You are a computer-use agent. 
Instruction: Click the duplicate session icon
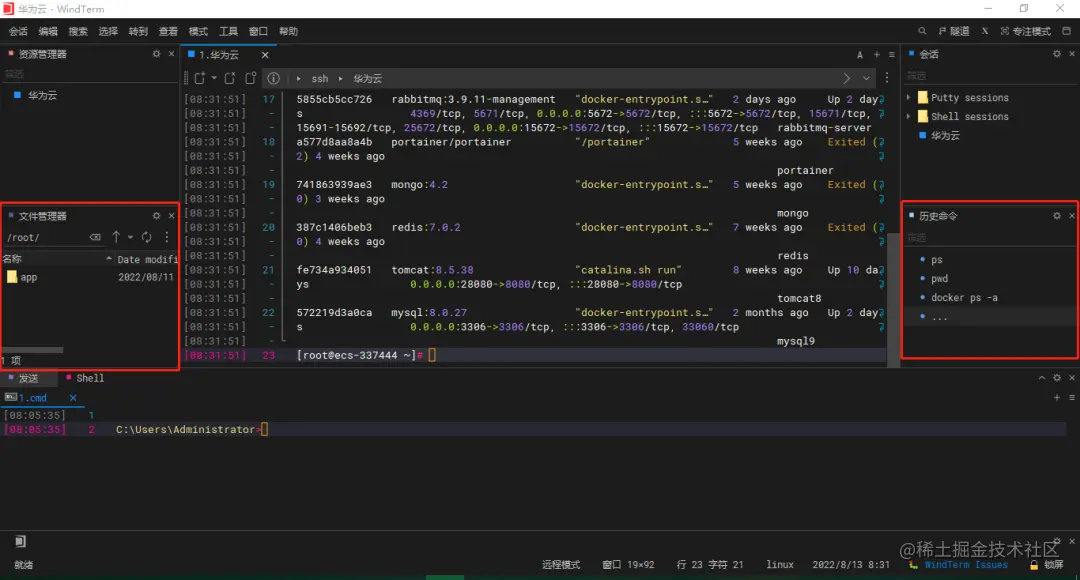coord(229,78)
